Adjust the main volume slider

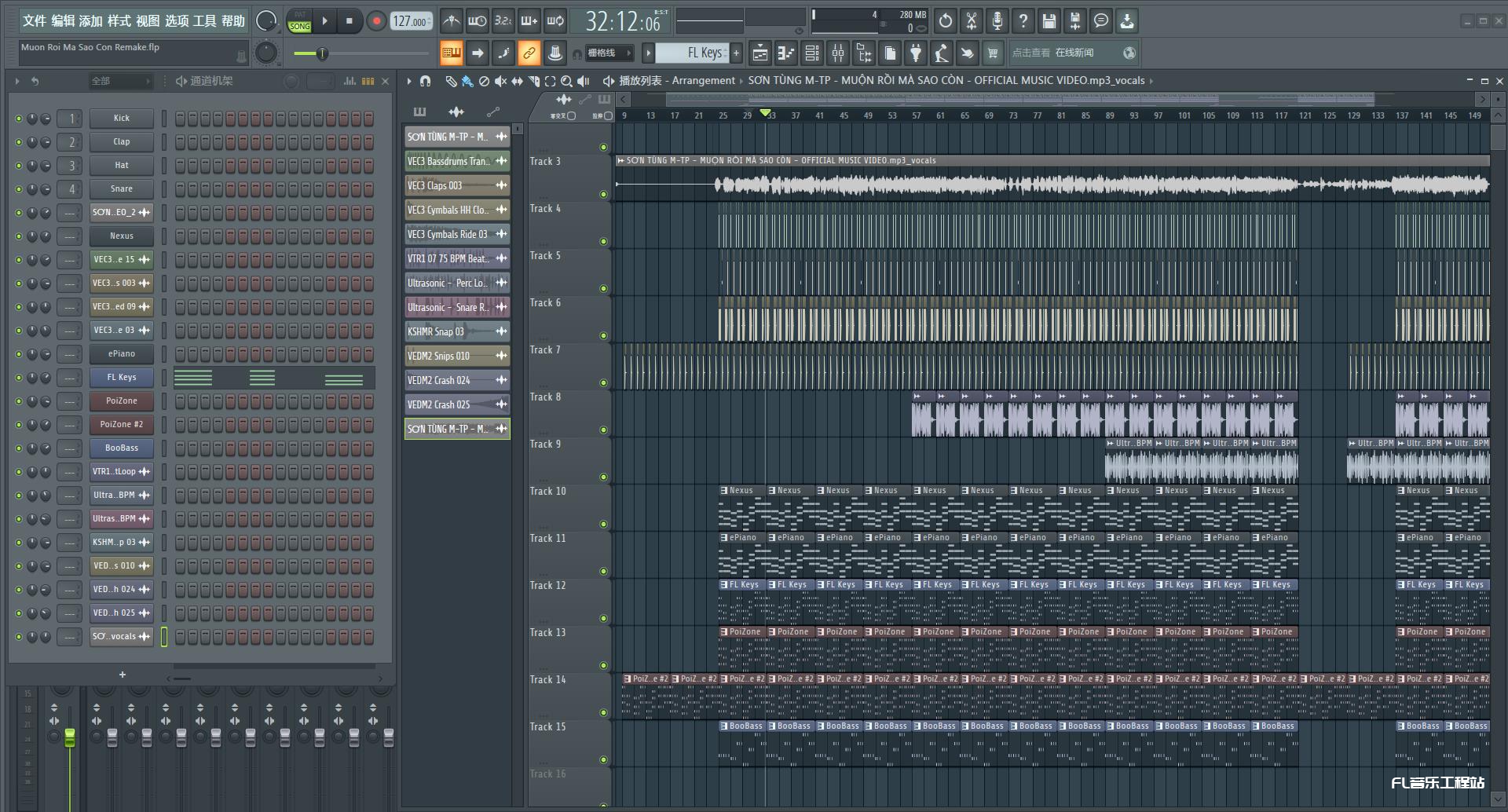coord(361,53)
